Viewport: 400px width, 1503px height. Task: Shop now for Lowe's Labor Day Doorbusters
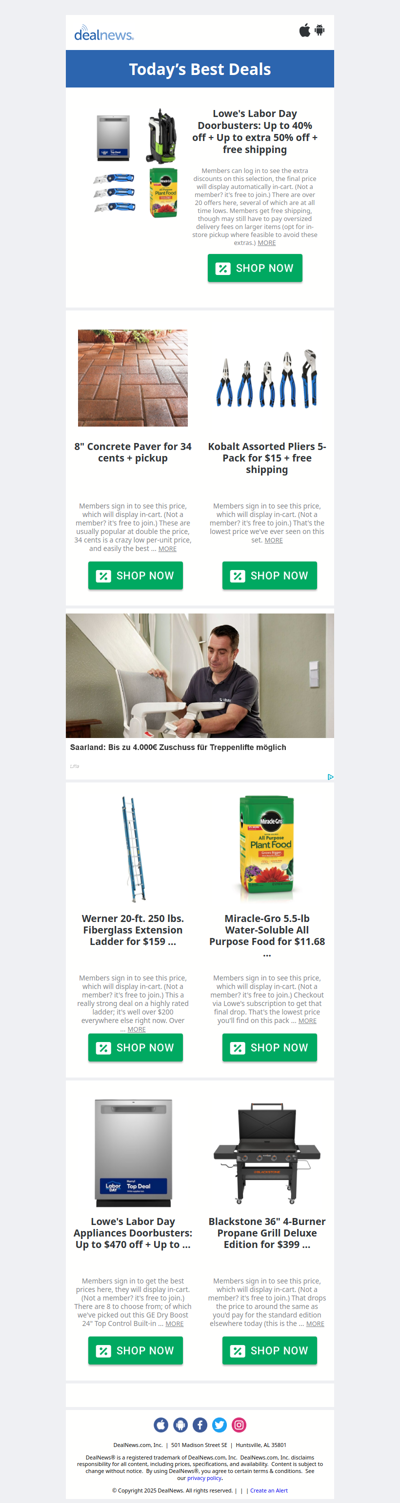(x=255, y=268)
